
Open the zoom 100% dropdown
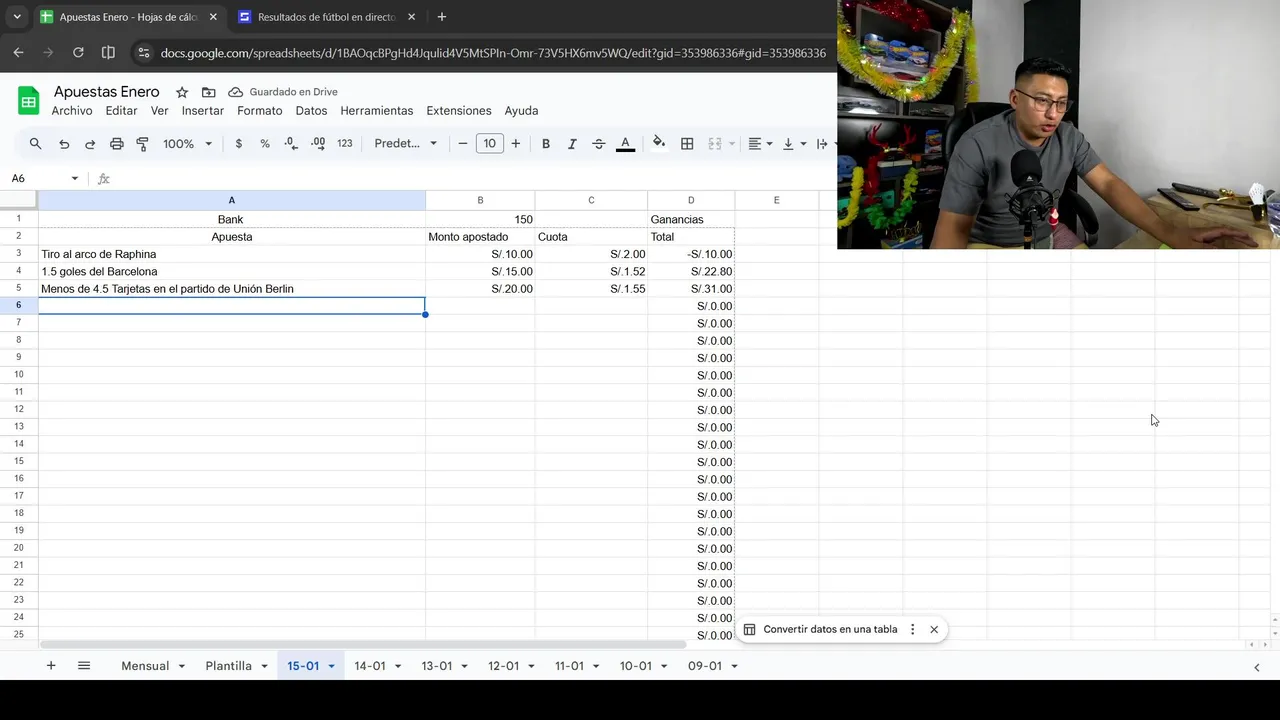(x=187, y=144)
